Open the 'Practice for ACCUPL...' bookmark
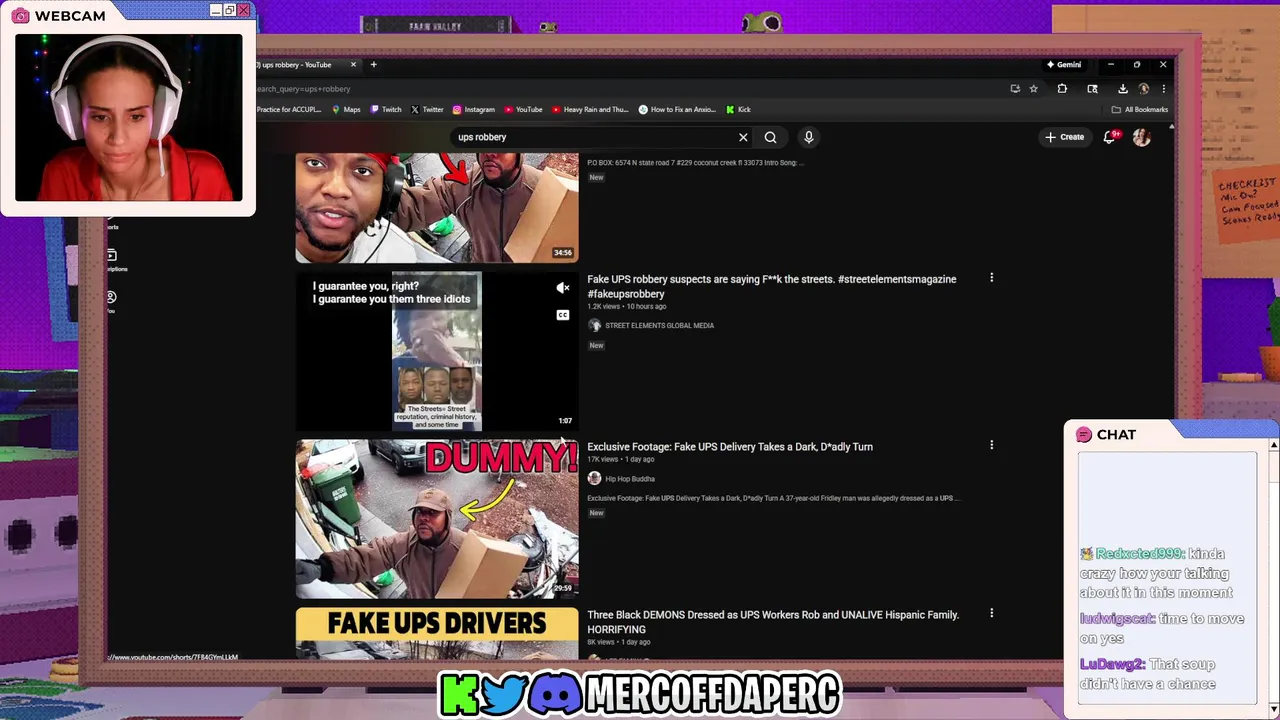This screenshot has width=1280, height=720. pos(288,110)
